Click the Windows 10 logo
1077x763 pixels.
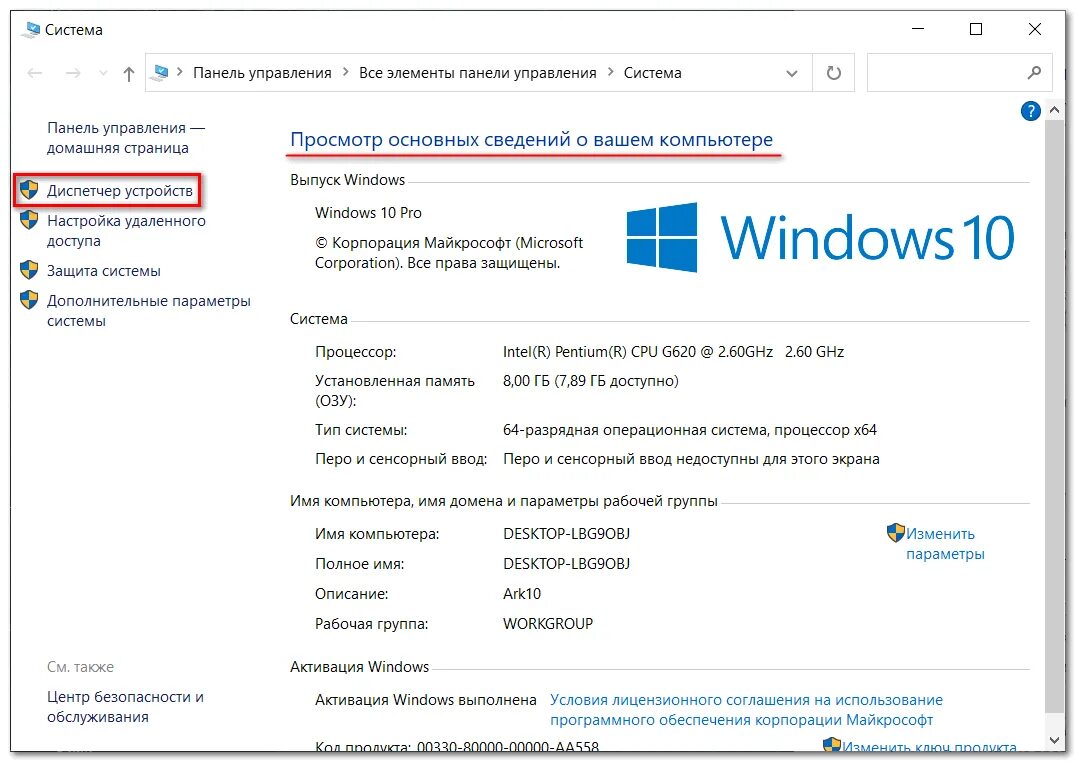[x=821, y=238]
